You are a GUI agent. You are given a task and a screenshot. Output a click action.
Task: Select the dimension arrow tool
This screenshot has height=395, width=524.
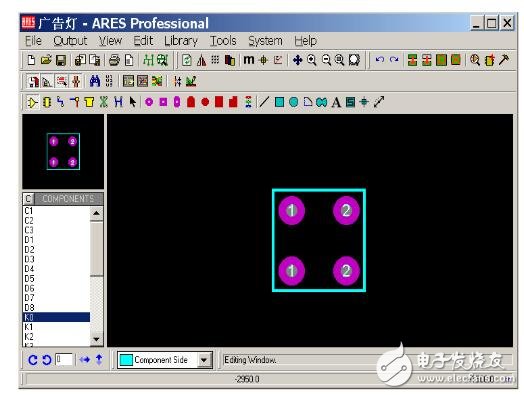[x=379, y=102]
